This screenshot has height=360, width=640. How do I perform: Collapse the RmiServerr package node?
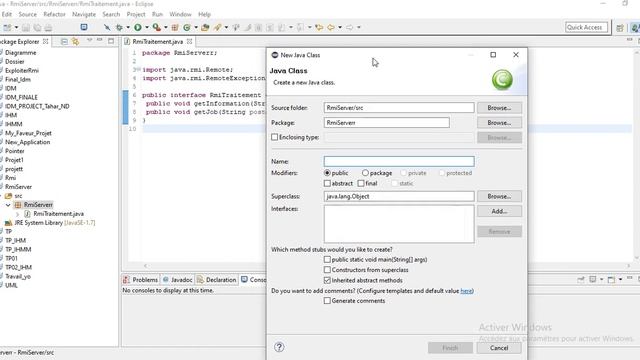(8, 205)
